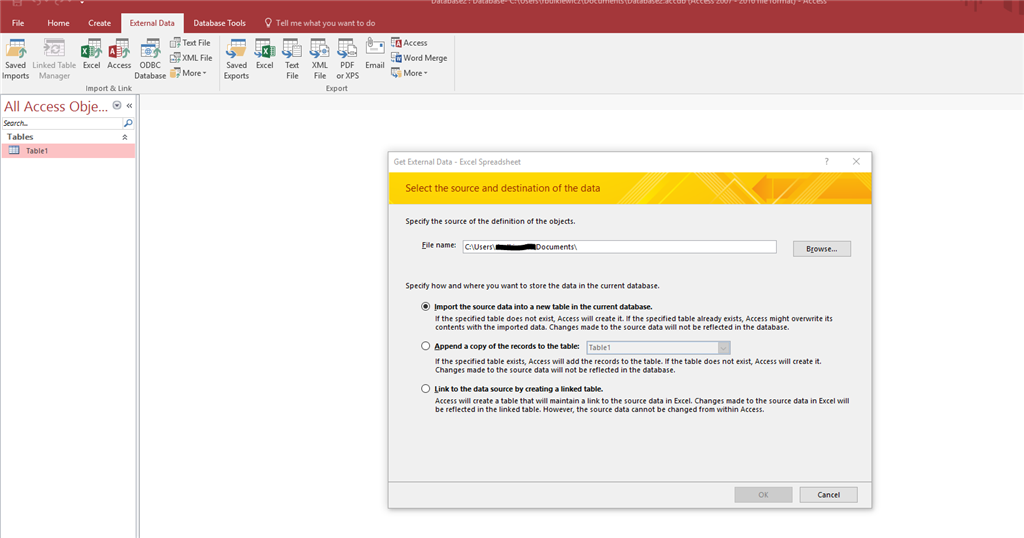Select Table1 in navigation pane
Viewport: 1024px width, 538px height.
(68, 151)
